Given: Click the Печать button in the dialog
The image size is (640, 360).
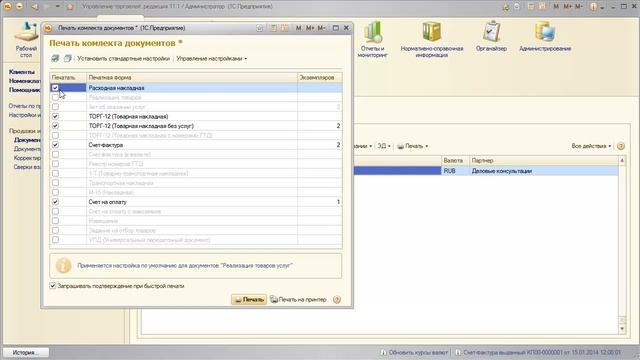Looking at the screenshot, I should click(249, 300).
